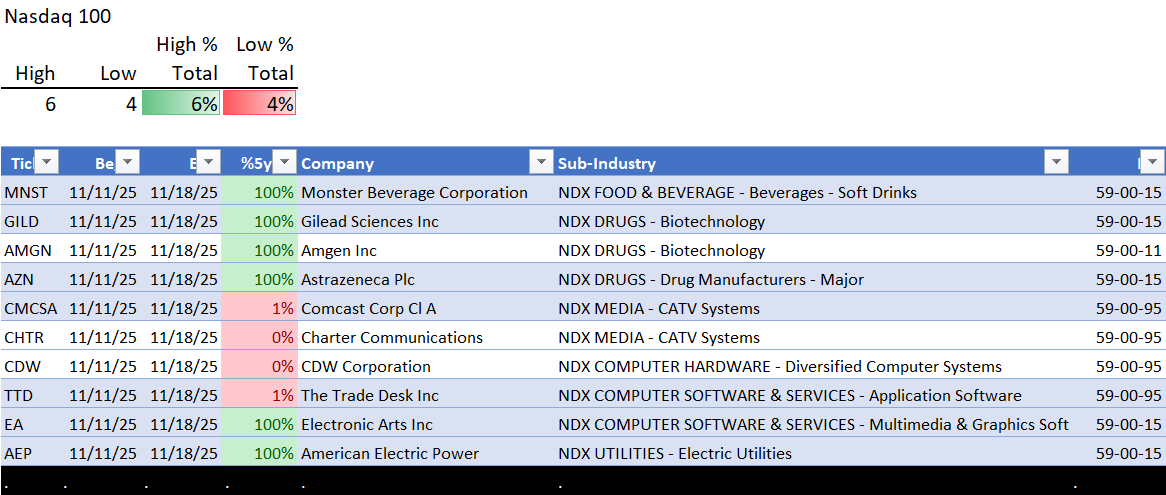Image resolution: width=1166 pixels, height=495 pixels.
Task: Expand the Company column filter arrow
Action: pyautogui.click(x=541, y=163)
